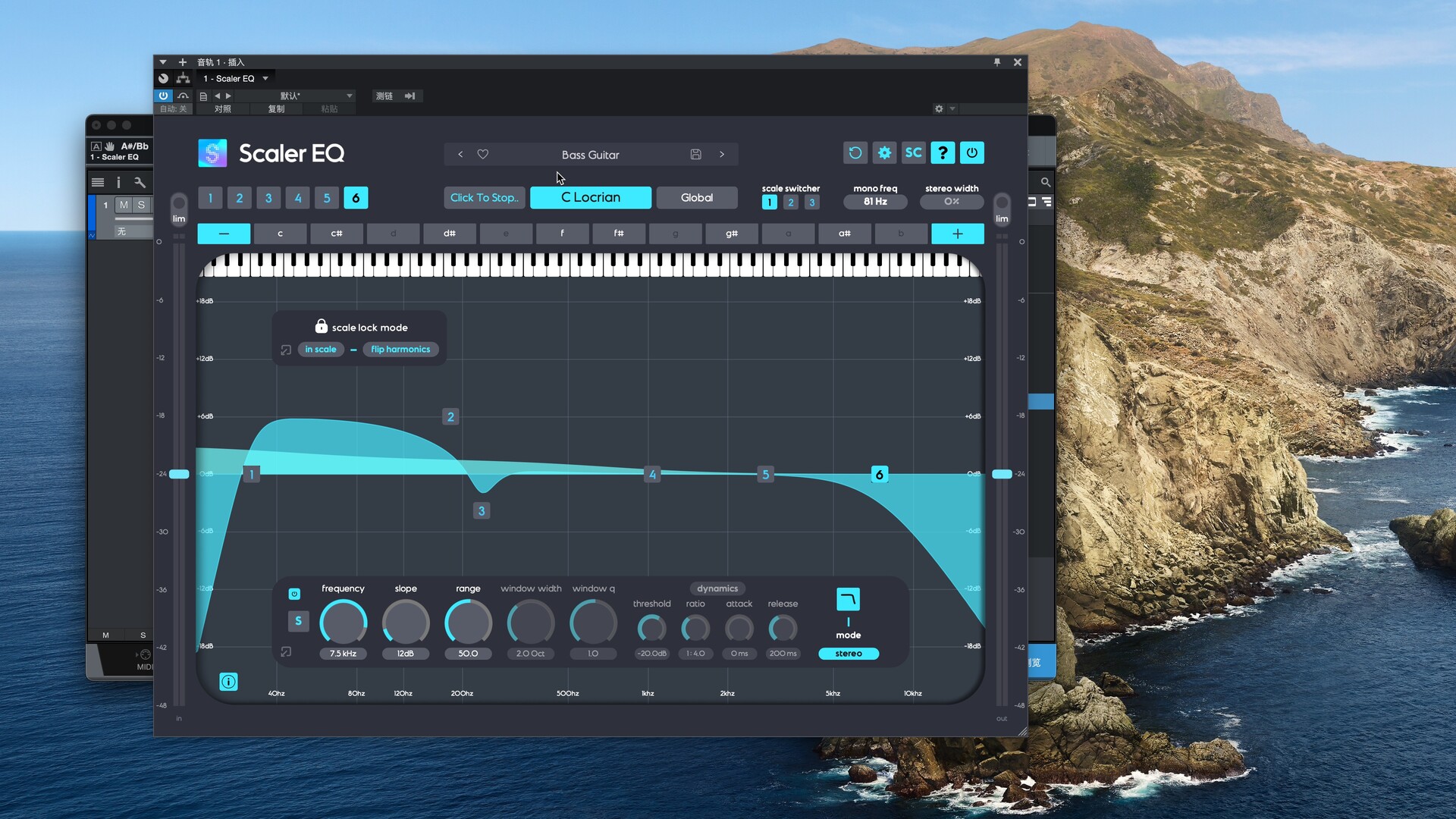Viewport: 1456px width, 819px height.
Task: Go to previous preset with left chevron
Action: coord(460,155)
